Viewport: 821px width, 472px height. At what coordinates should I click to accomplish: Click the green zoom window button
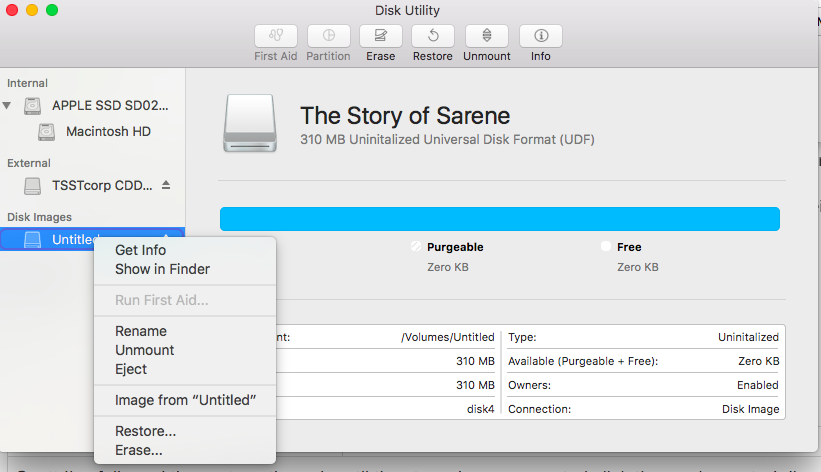coord(52,10)
